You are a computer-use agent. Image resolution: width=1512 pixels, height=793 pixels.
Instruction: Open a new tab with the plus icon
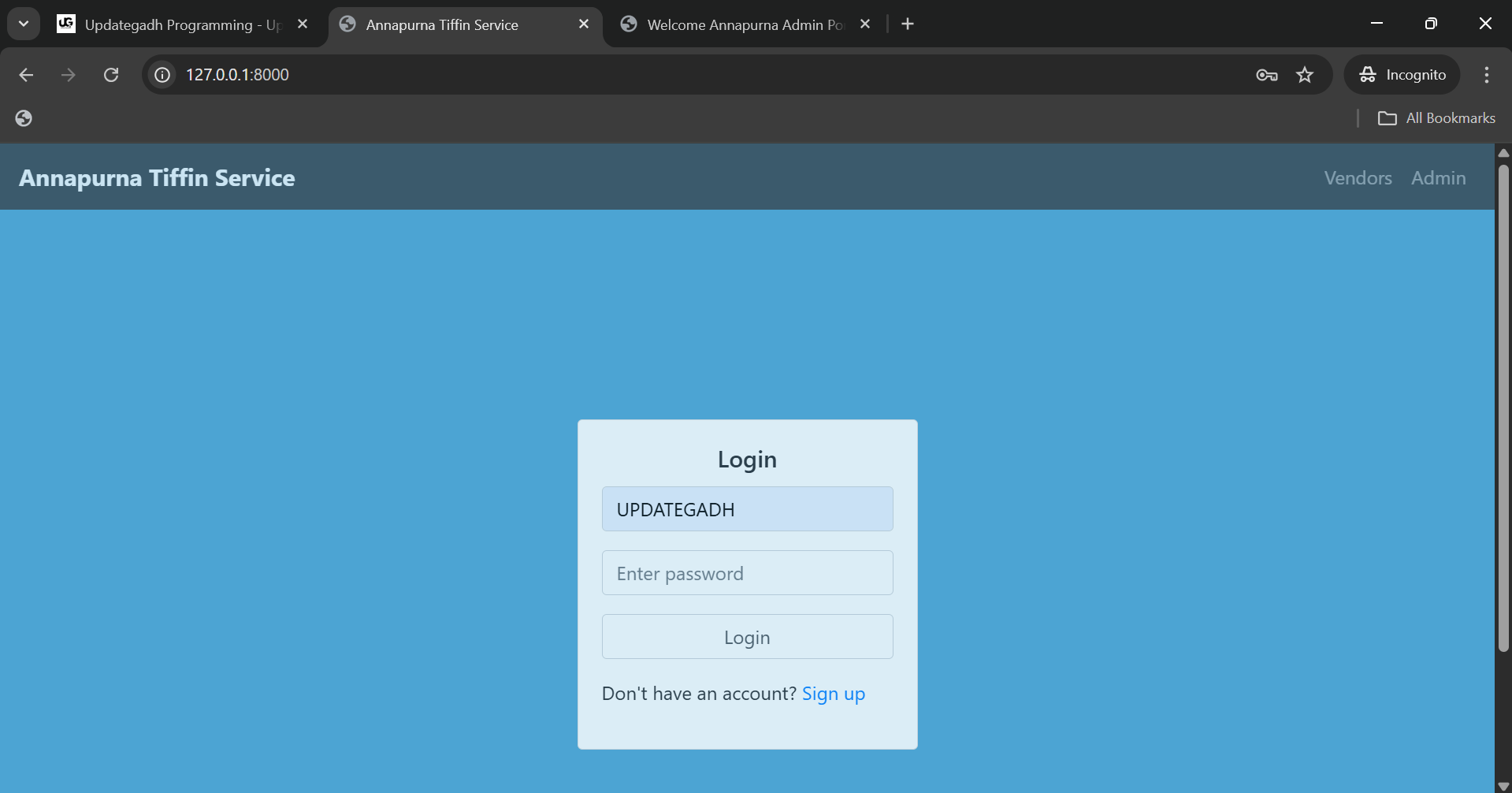[x=908, y=24]
